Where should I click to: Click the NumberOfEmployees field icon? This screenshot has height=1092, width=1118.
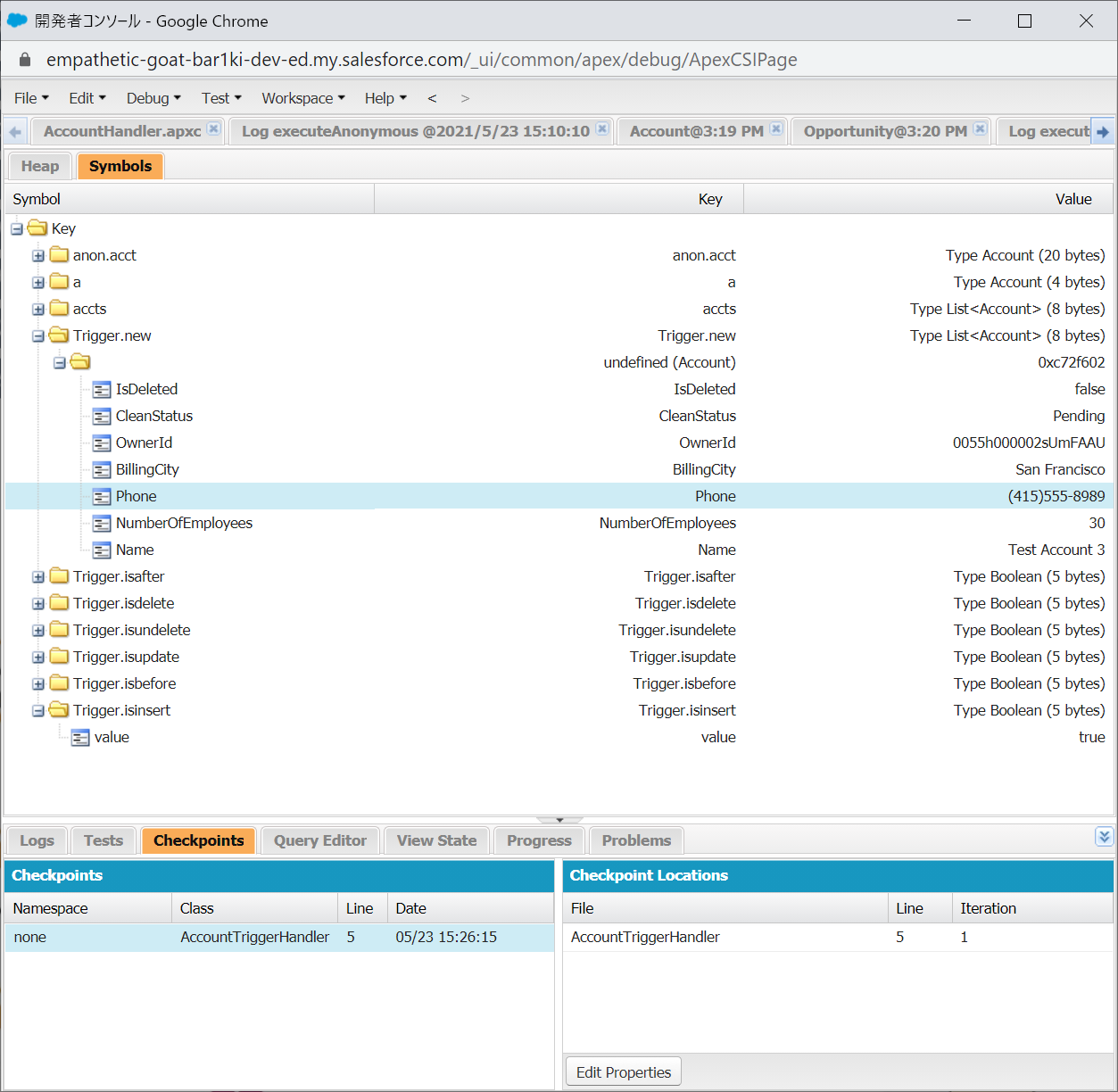click(x=102, y=524)
